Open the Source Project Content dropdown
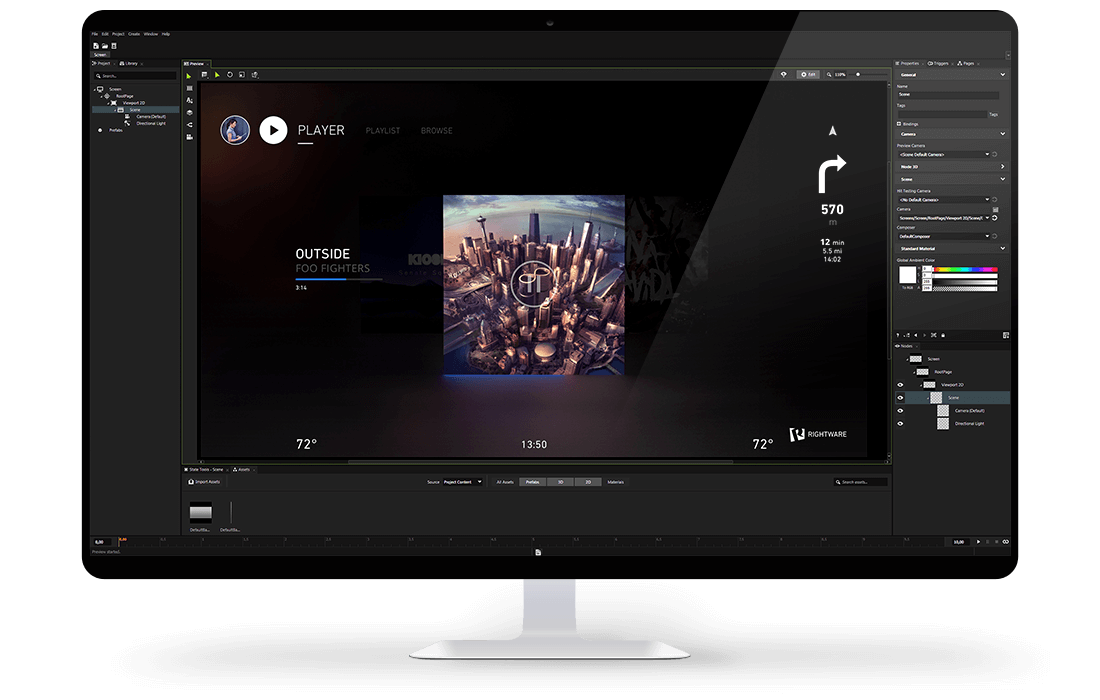Image resolution: width=1100 pixels, height=700 pixels. click(x=462, y=482)
